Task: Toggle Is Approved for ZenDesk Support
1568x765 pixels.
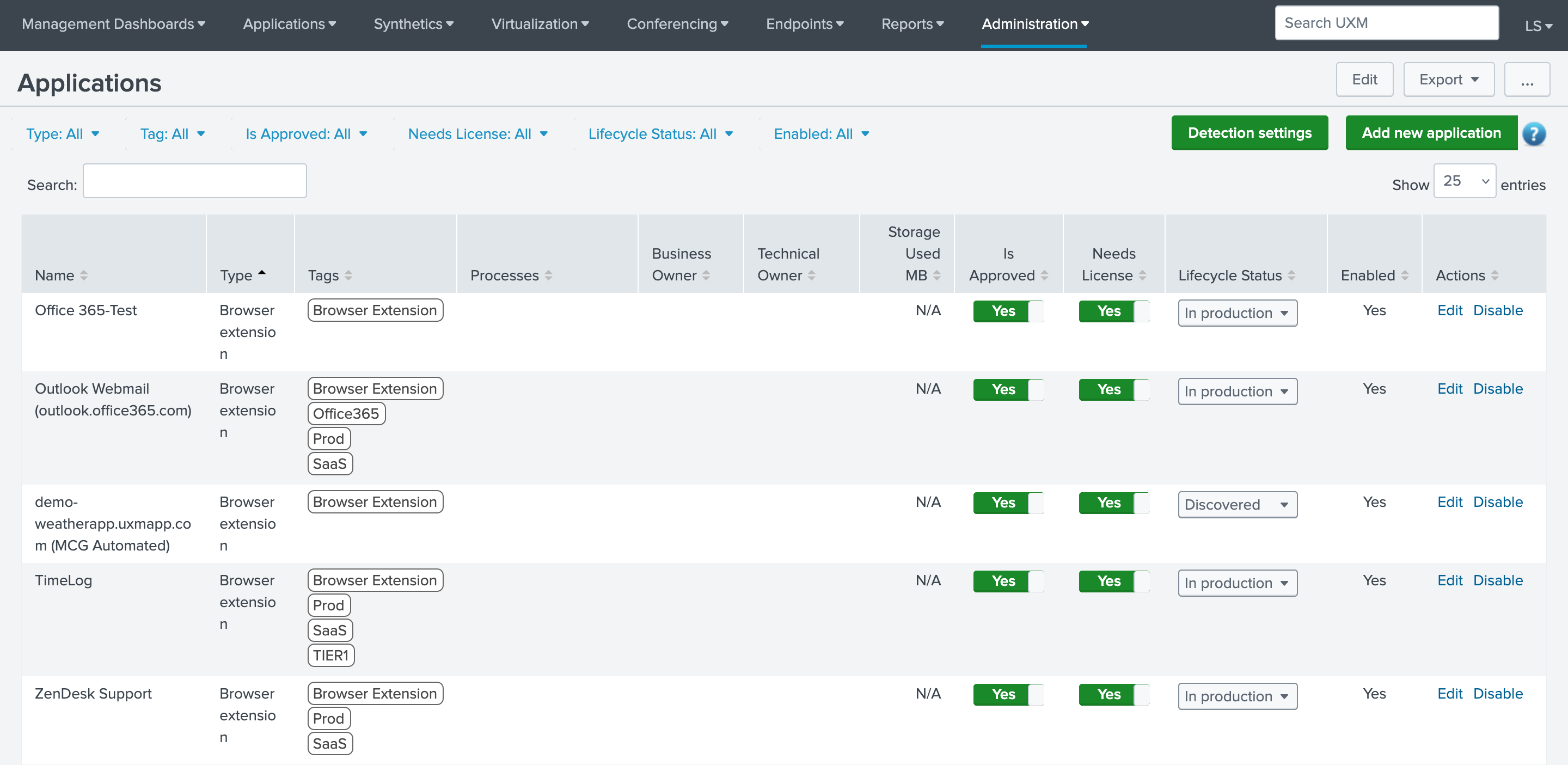Action: point(1008,694)
